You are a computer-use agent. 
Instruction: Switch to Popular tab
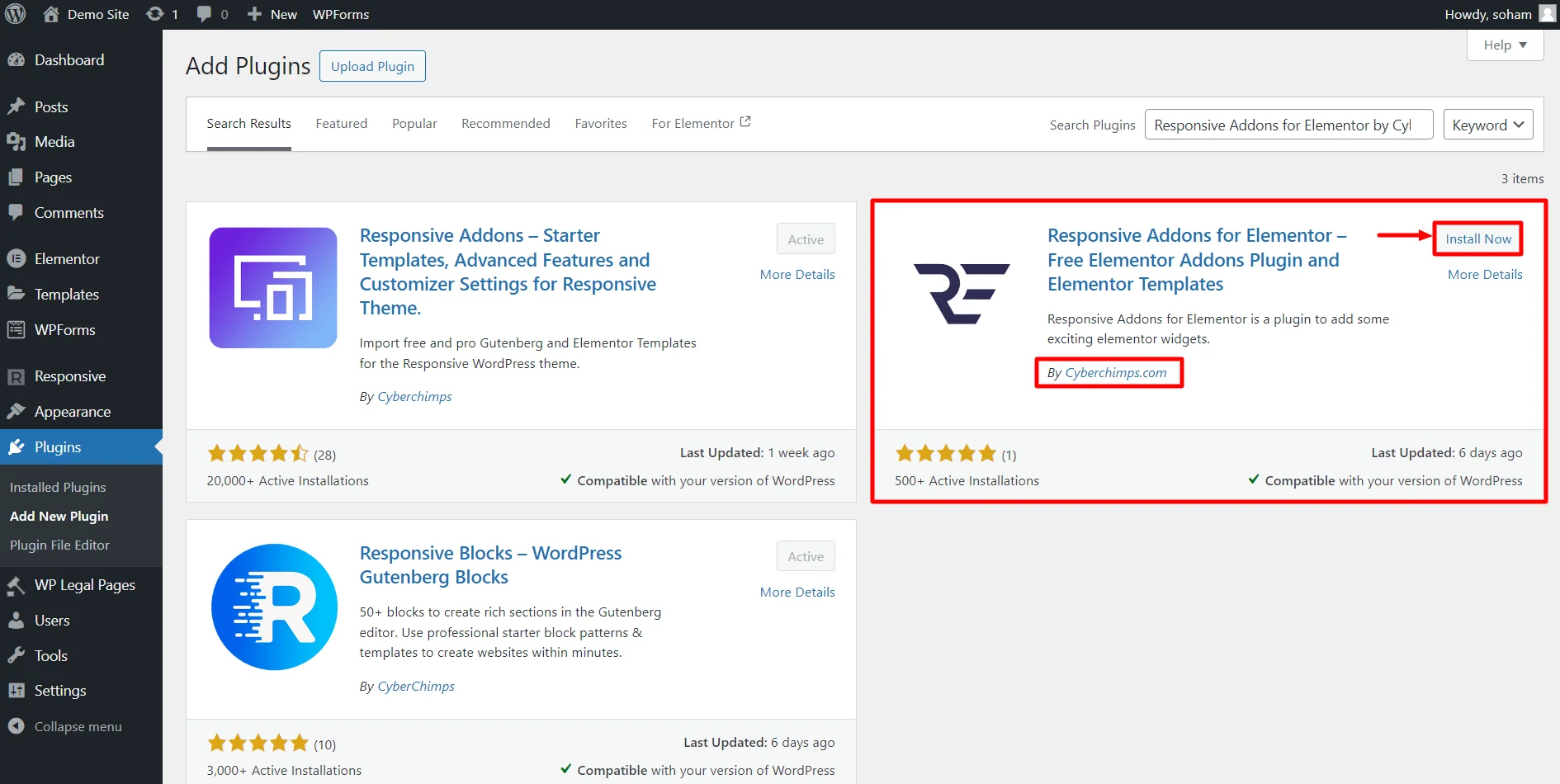click(414, 123)
